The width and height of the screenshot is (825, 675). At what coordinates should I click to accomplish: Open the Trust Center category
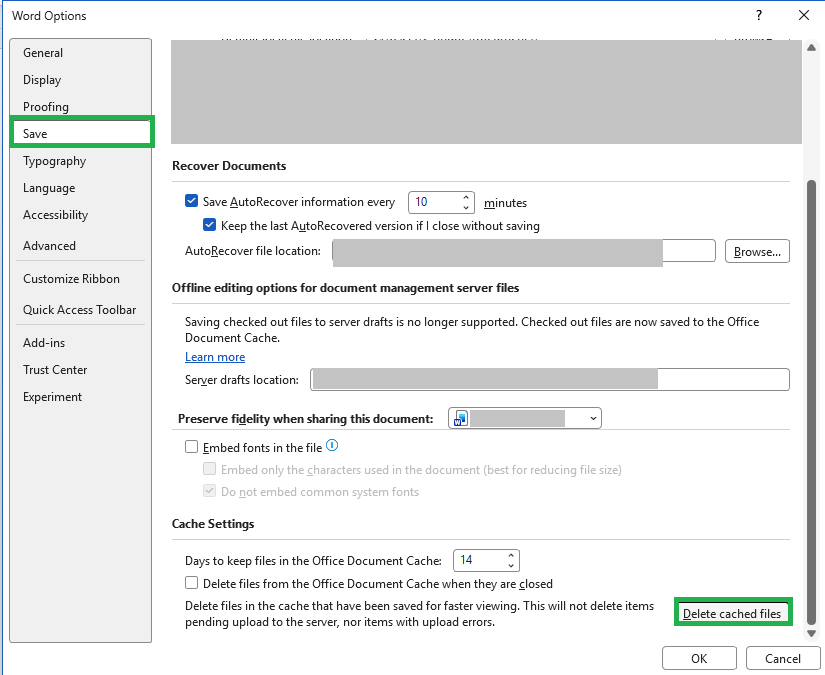[x=81, y=370]
